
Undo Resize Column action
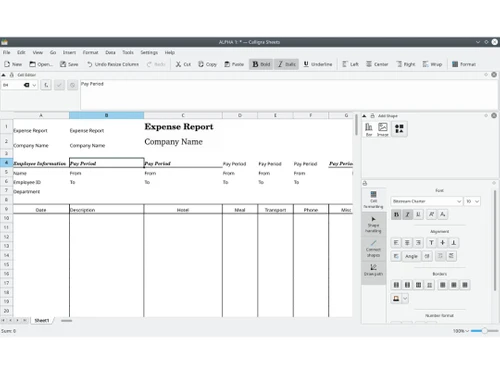click(113, 64)
